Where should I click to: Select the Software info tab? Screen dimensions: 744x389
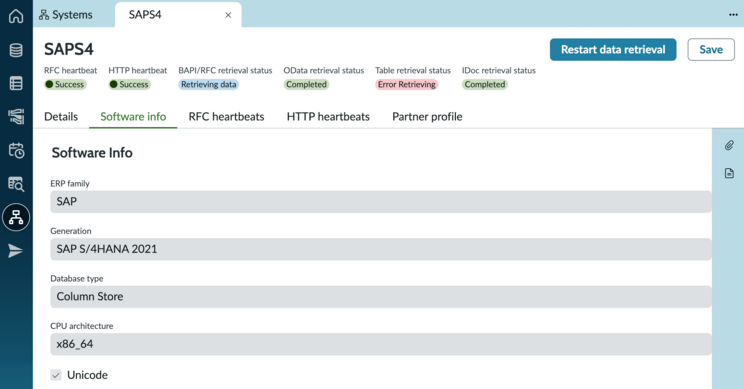(x=133, y=117)
